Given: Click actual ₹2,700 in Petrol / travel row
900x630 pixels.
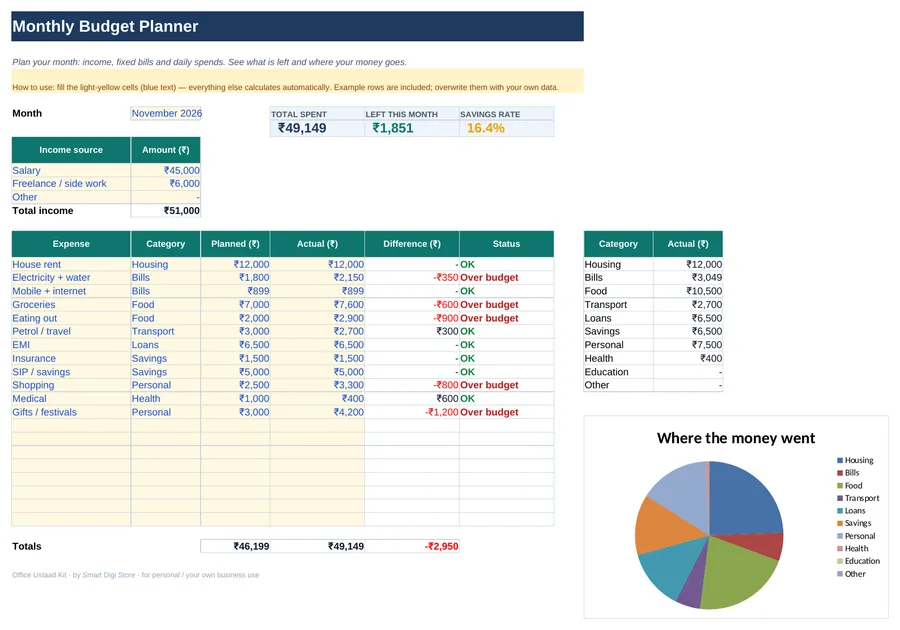Looking at the screenshot, I should pos(317,331).
